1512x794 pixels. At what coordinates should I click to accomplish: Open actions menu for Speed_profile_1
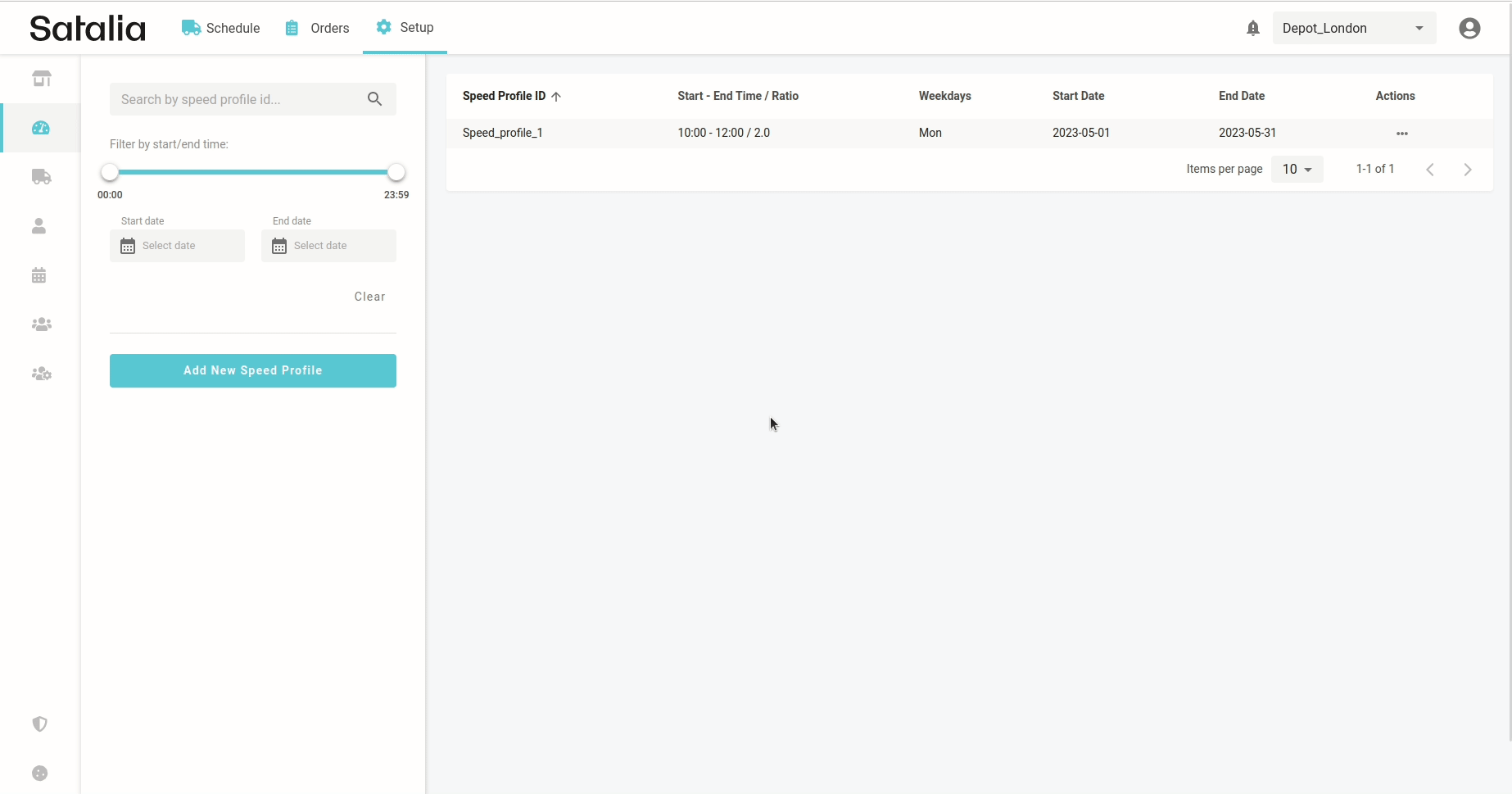click(x=1401, y=134)
